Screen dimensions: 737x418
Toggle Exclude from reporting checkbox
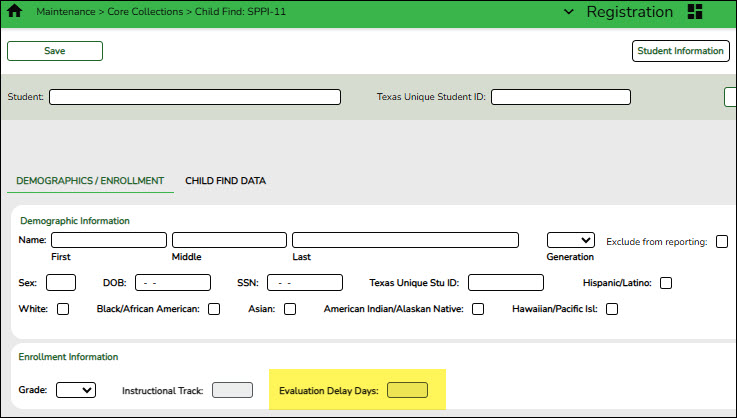722,241
